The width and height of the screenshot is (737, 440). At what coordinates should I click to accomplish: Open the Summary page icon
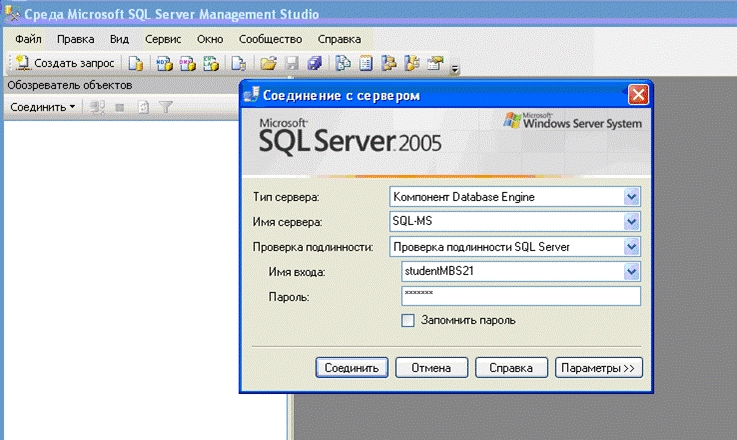[x=366, y=63]
